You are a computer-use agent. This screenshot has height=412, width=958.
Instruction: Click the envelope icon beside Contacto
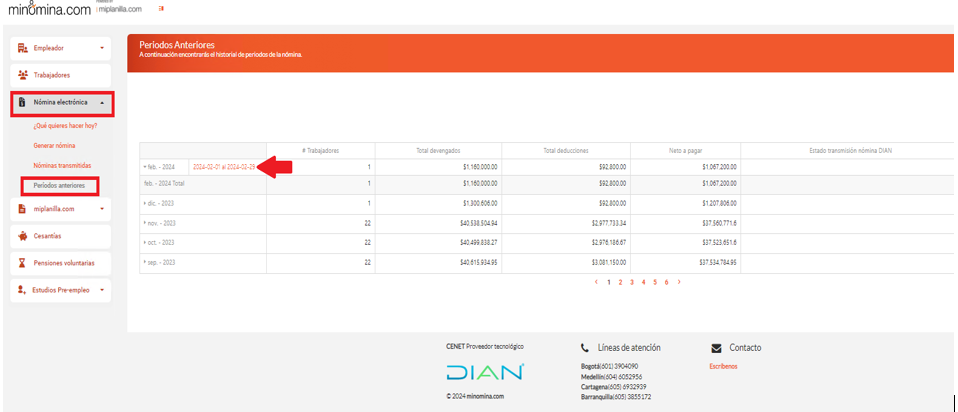717,348
